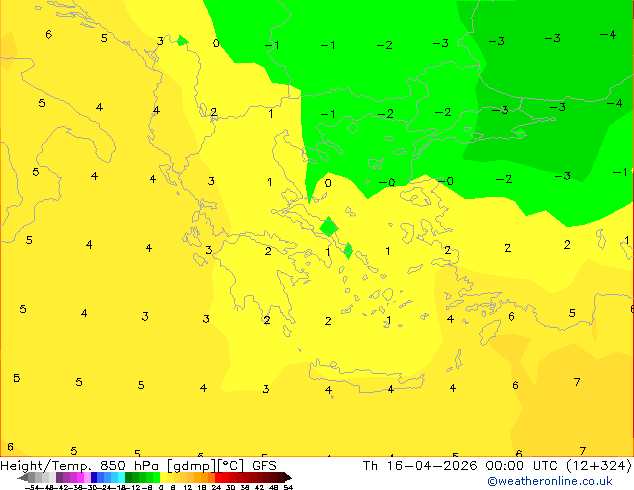Click the "850 hPa" pressure level text
The width and height of the screenshot is (634, 490).
(x=129, y=465)
